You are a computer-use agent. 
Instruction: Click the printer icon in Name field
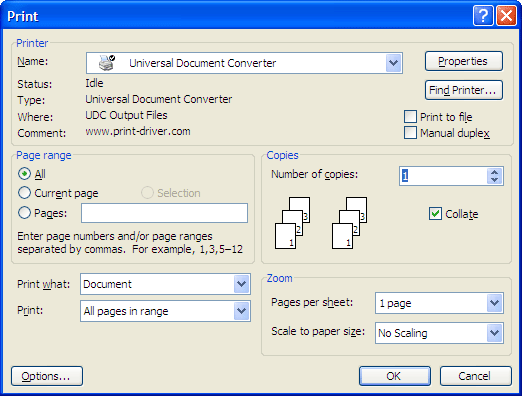(x=107, y=63)
